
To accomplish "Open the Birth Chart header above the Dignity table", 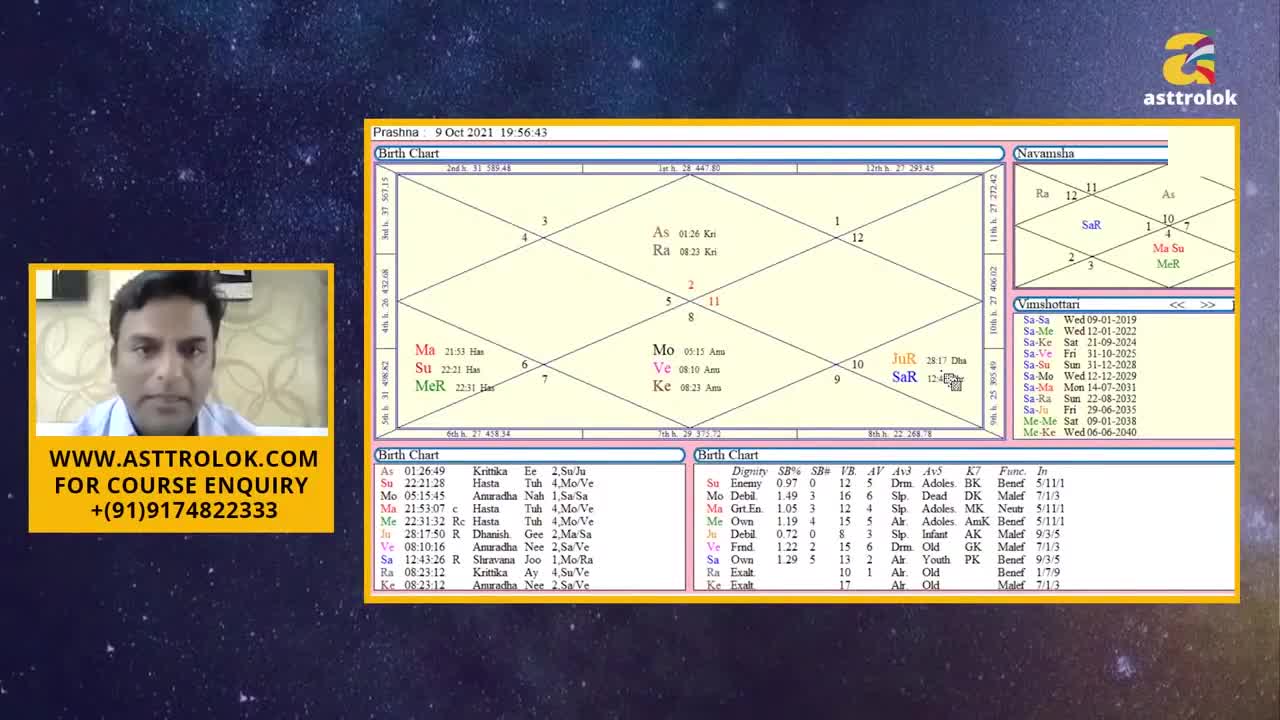I will 964,455.
